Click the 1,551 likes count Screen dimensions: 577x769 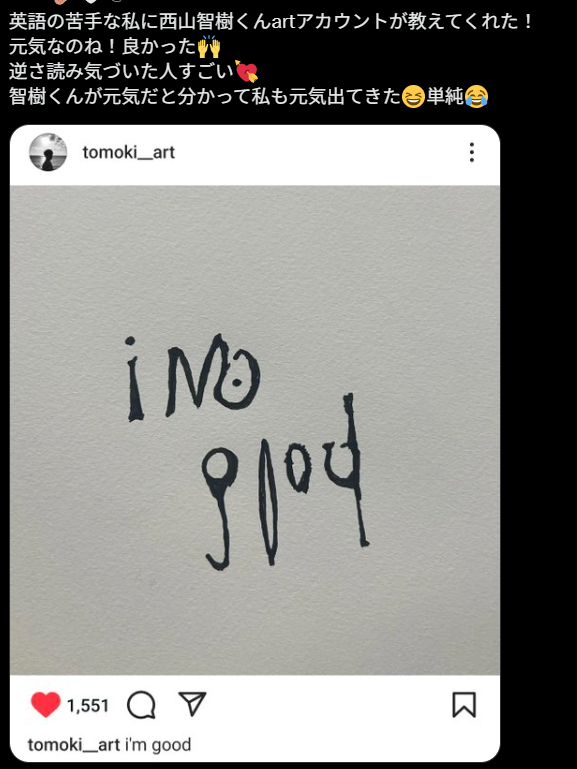pos(88,706)
